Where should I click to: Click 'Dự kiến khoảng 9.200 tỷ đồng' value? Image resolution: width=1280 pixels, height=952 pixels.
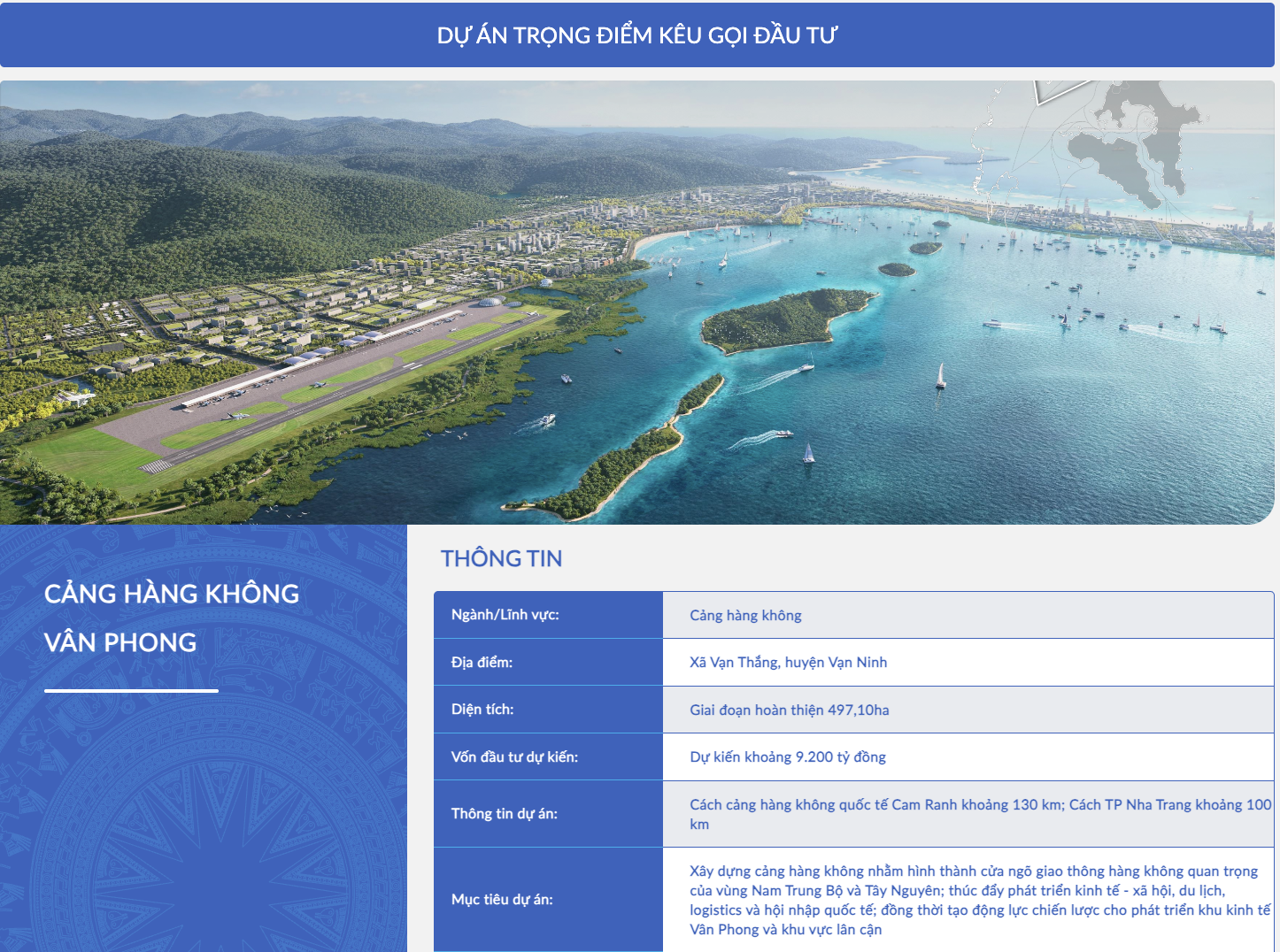(788, 756)
